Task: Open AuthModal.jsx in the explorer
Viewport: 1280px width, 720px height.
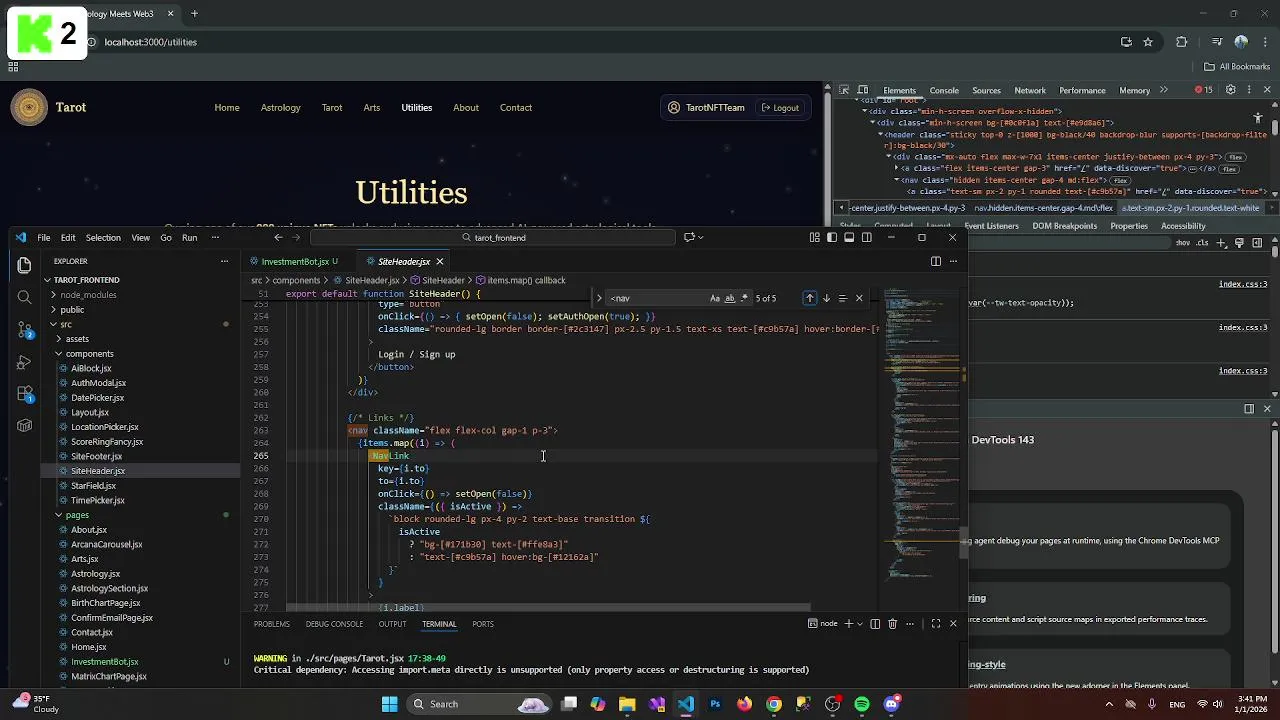Action: click(98, 383)
